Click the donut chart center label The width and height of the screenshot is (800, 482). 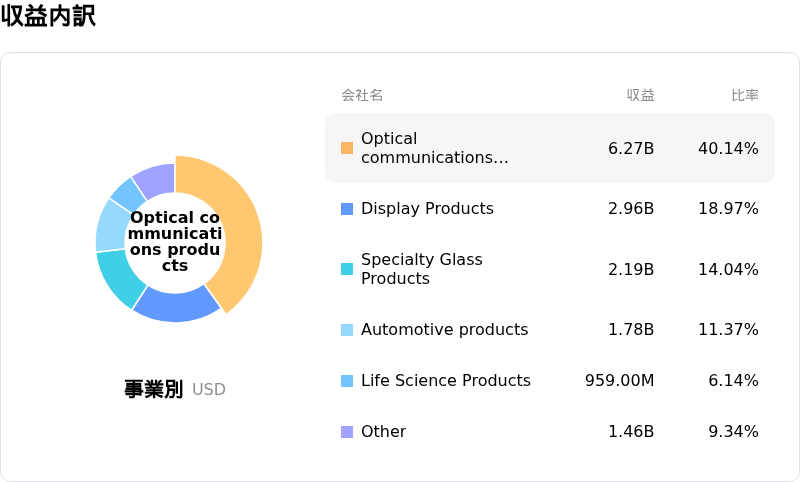coord(175,241)
